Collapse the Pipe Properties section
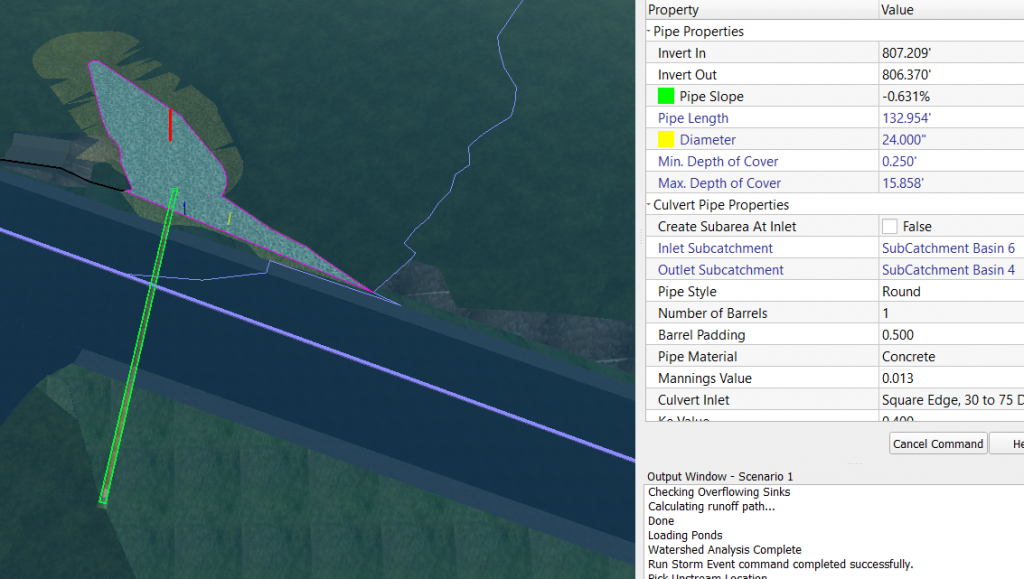1024x579 pixels. click(648, 31)
